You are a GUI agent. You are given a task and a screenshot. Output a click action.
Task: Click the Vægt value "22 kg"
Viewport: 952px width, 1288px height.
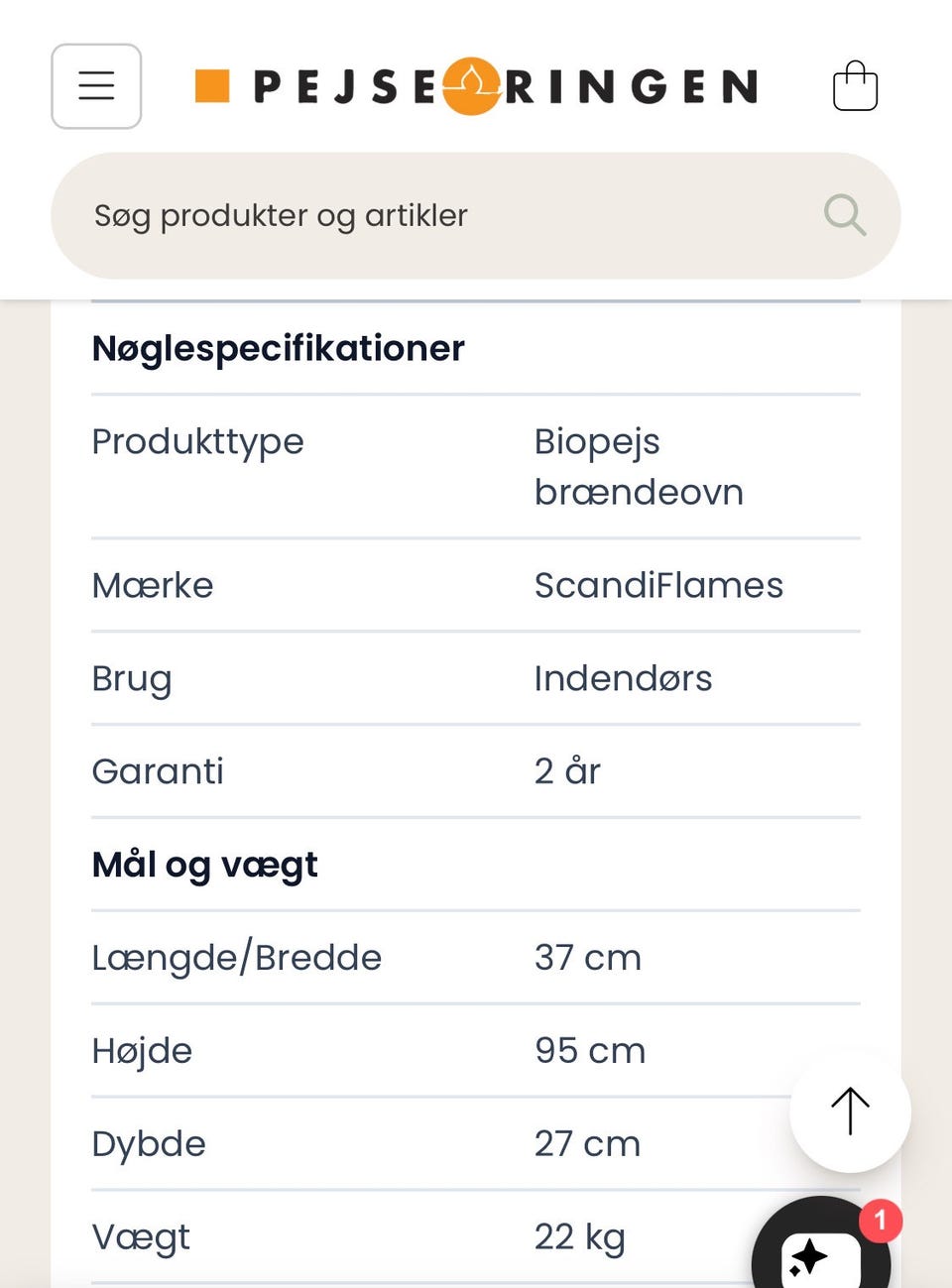point(580,1237)
